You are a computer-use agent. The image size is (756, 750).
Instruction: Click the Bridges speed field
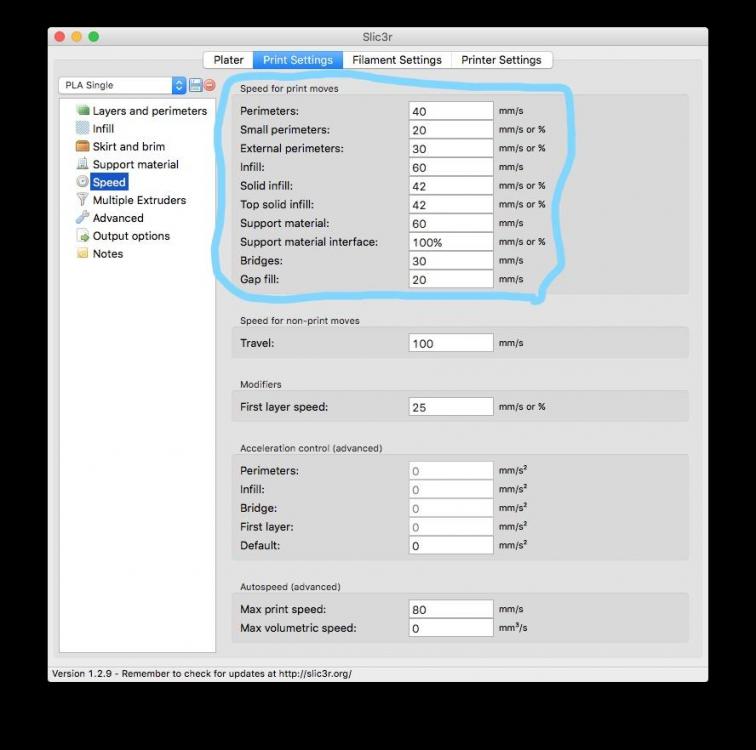click(x=451, y=261)
